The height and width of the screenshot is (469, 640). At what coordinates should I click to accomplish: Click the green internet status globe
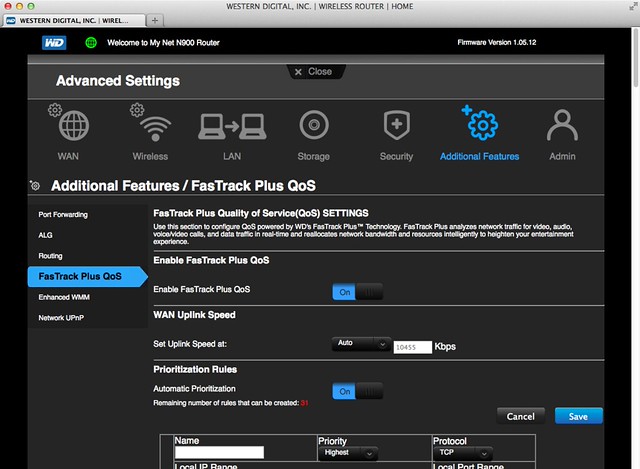coord(90,43)
